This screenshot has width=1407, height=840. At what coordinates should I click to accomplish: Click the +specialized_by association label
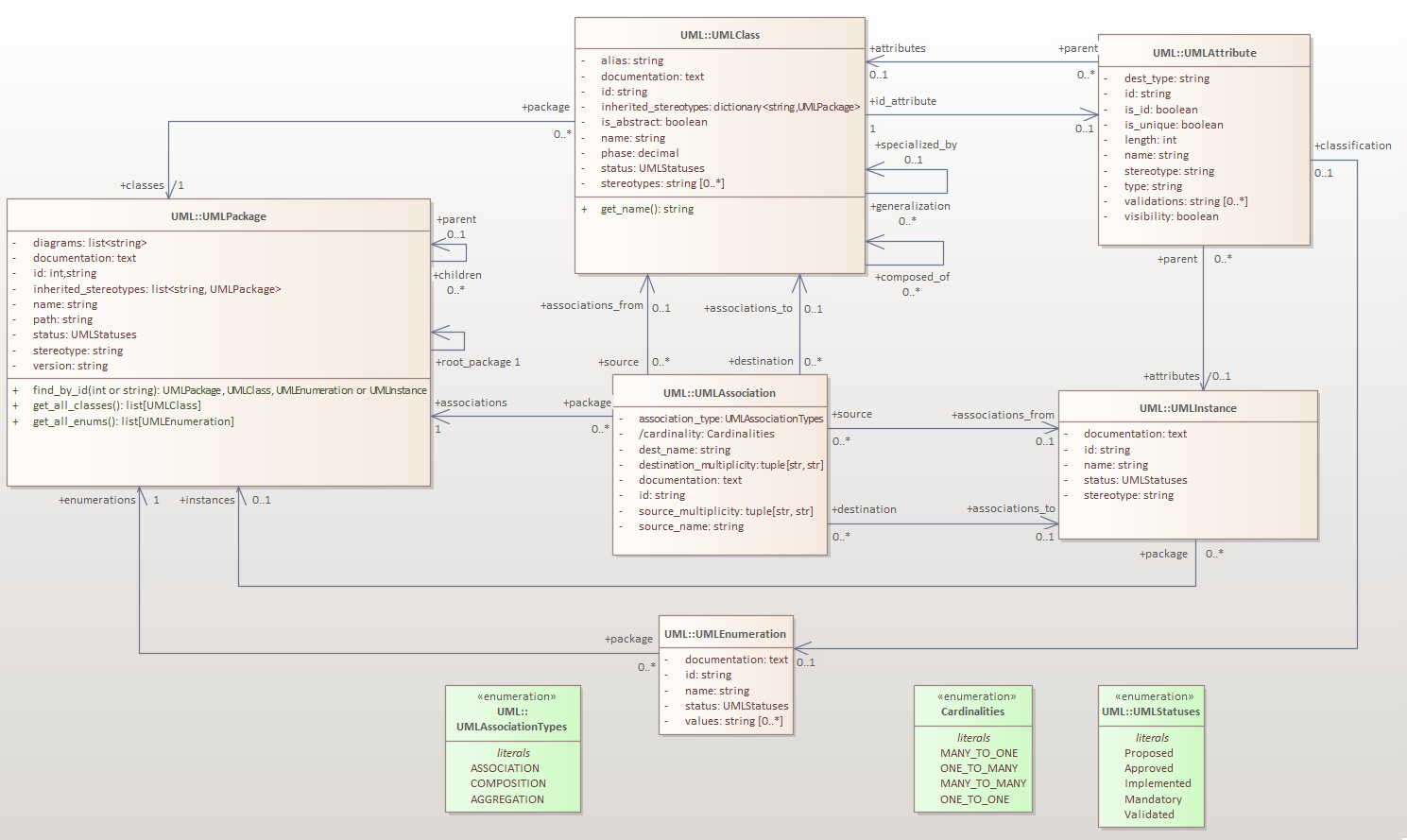916,144
